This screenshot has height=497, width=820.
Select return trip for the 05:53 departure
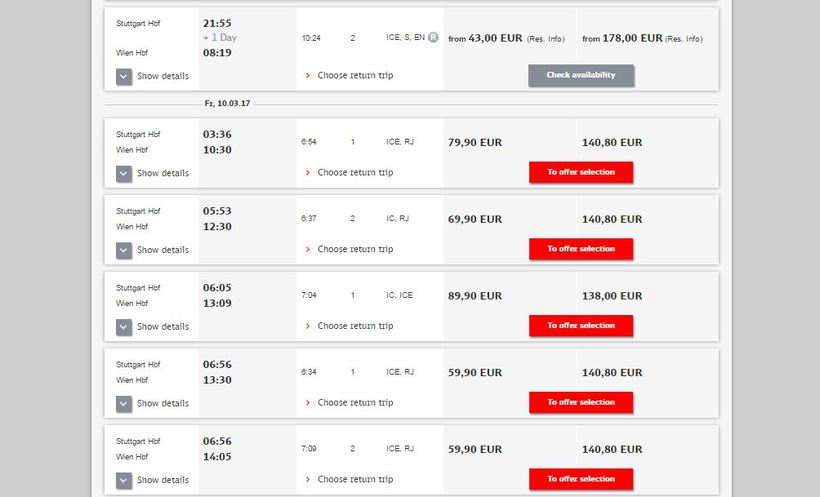pos(355,249)
